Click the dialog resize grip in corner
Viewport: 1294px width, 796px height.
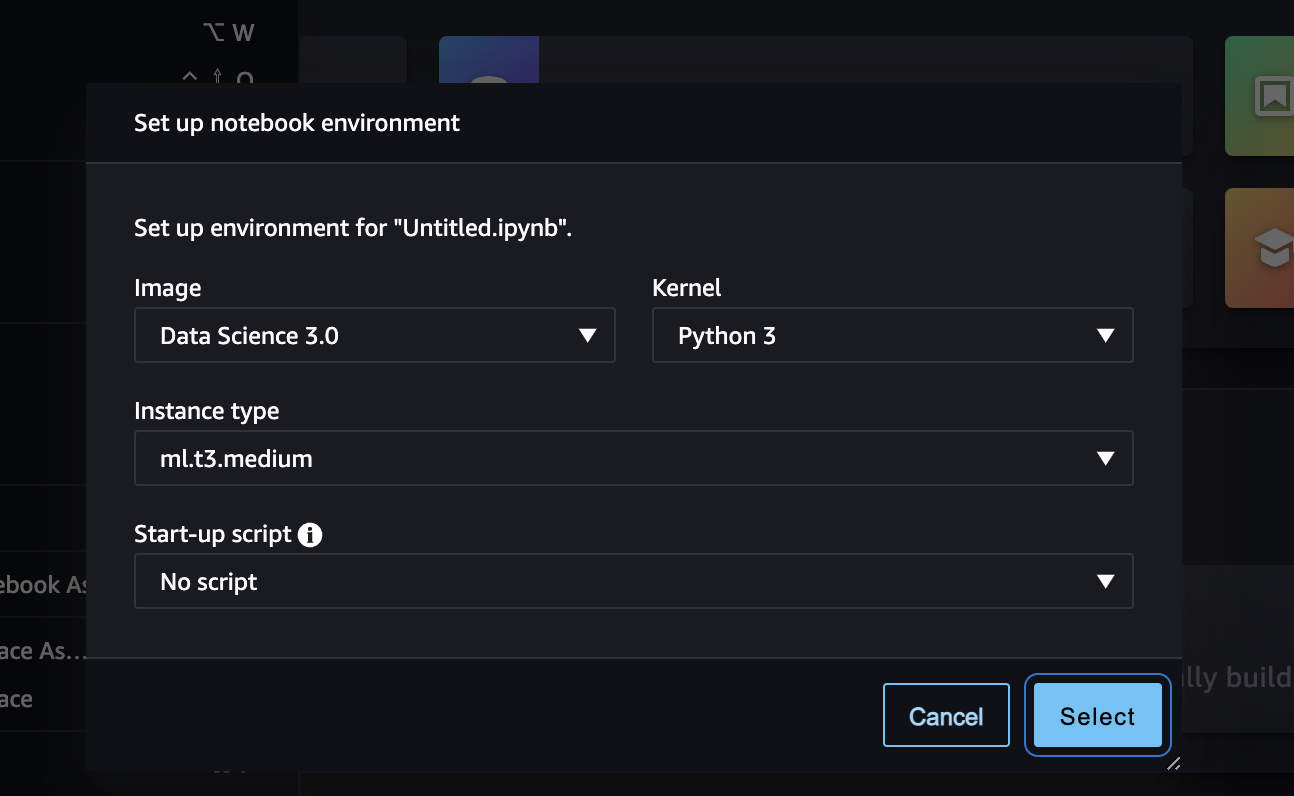pos(1173,764)
